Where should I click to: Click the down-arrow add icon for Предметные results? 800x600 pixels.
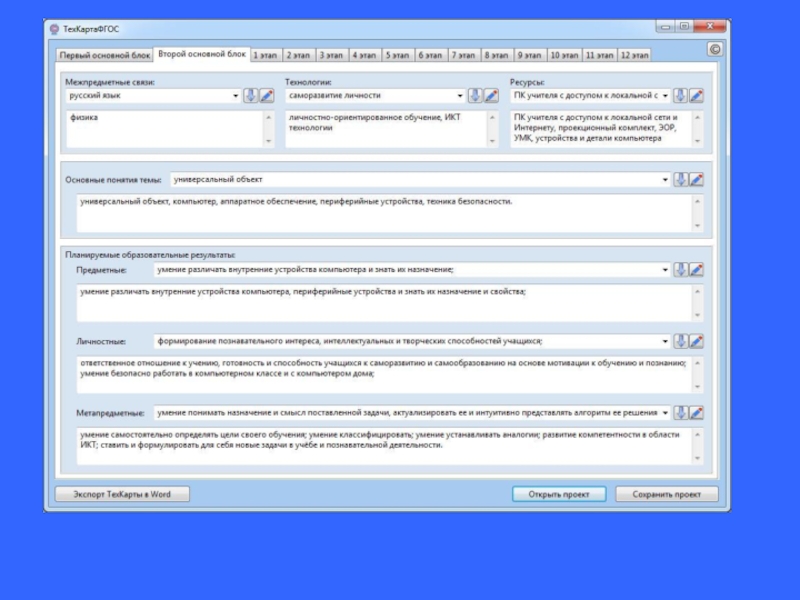680,270
